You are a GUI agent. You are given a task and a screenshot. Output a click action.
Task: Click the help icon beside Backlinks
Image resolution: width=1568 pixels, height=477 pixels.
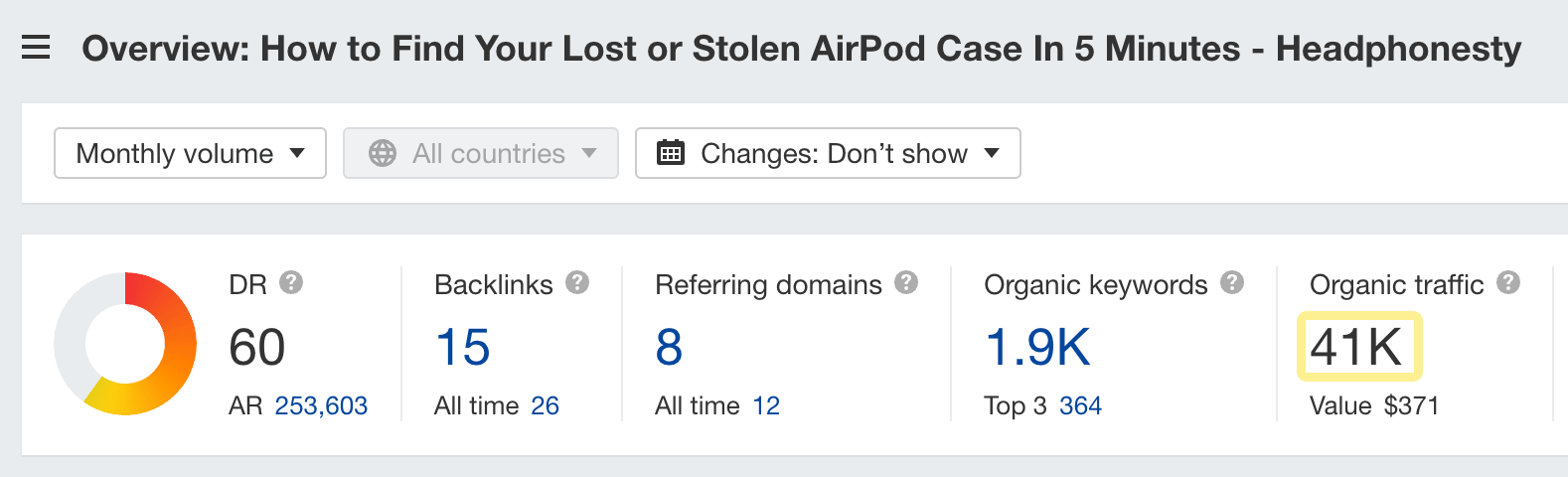tap(577, 283)
